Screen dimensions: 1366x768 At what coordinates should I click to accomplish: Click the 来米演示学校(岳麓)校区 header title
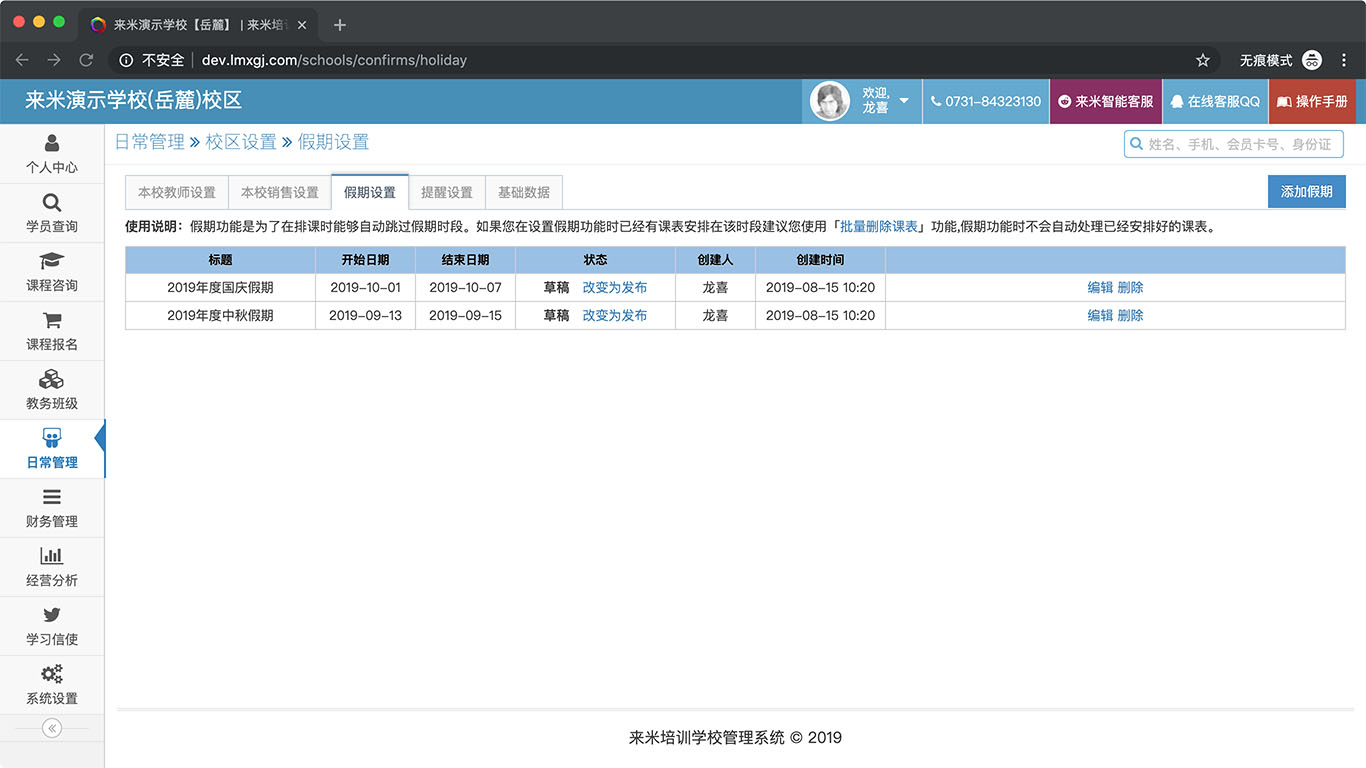[x=134, y=100]
